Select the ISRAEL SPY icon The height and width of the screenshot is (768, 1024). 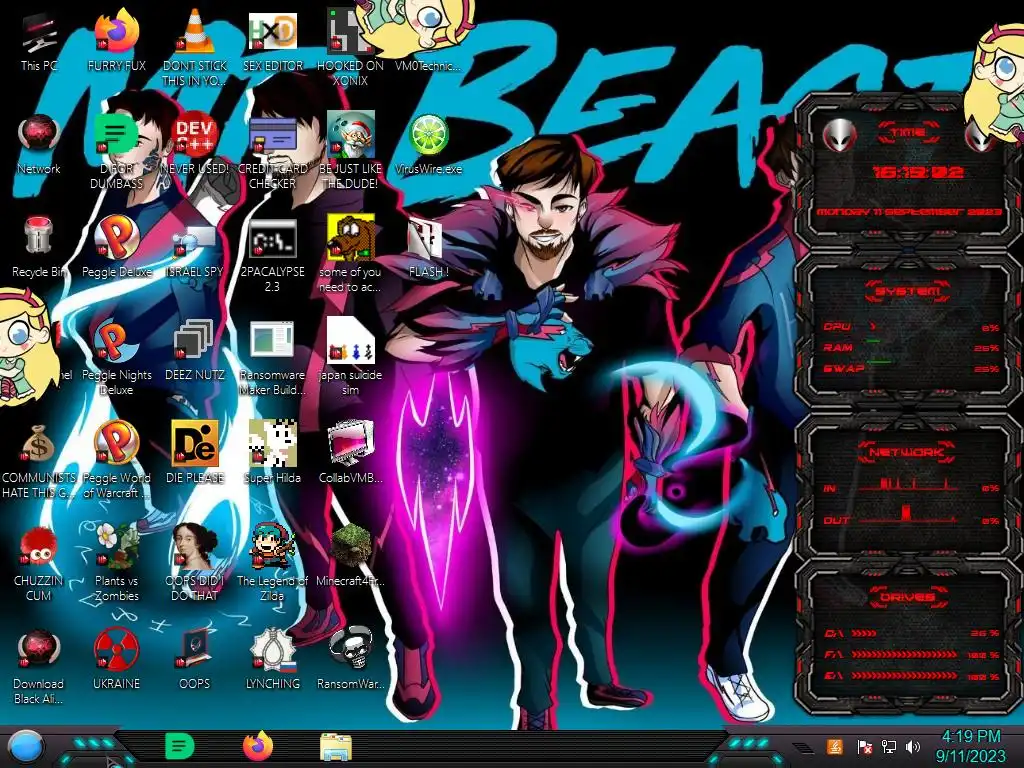(x=195, y=248)
